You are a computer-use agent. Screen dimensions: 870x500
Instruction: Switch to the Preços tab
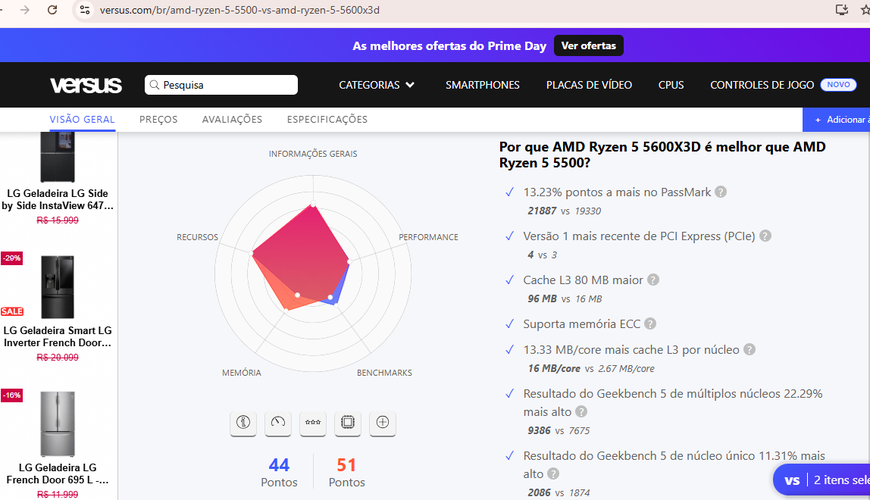tap(158, 120)
